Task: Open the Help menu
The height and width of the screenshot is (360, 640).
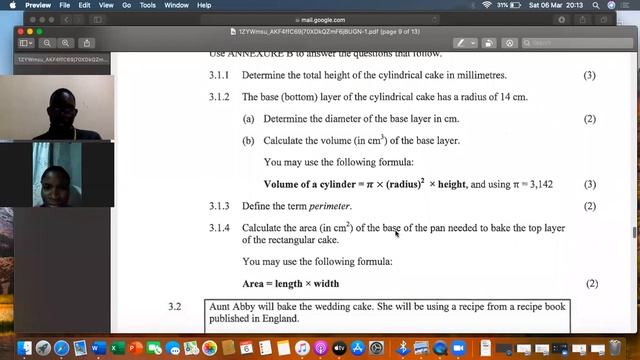Action: [204, 5]
